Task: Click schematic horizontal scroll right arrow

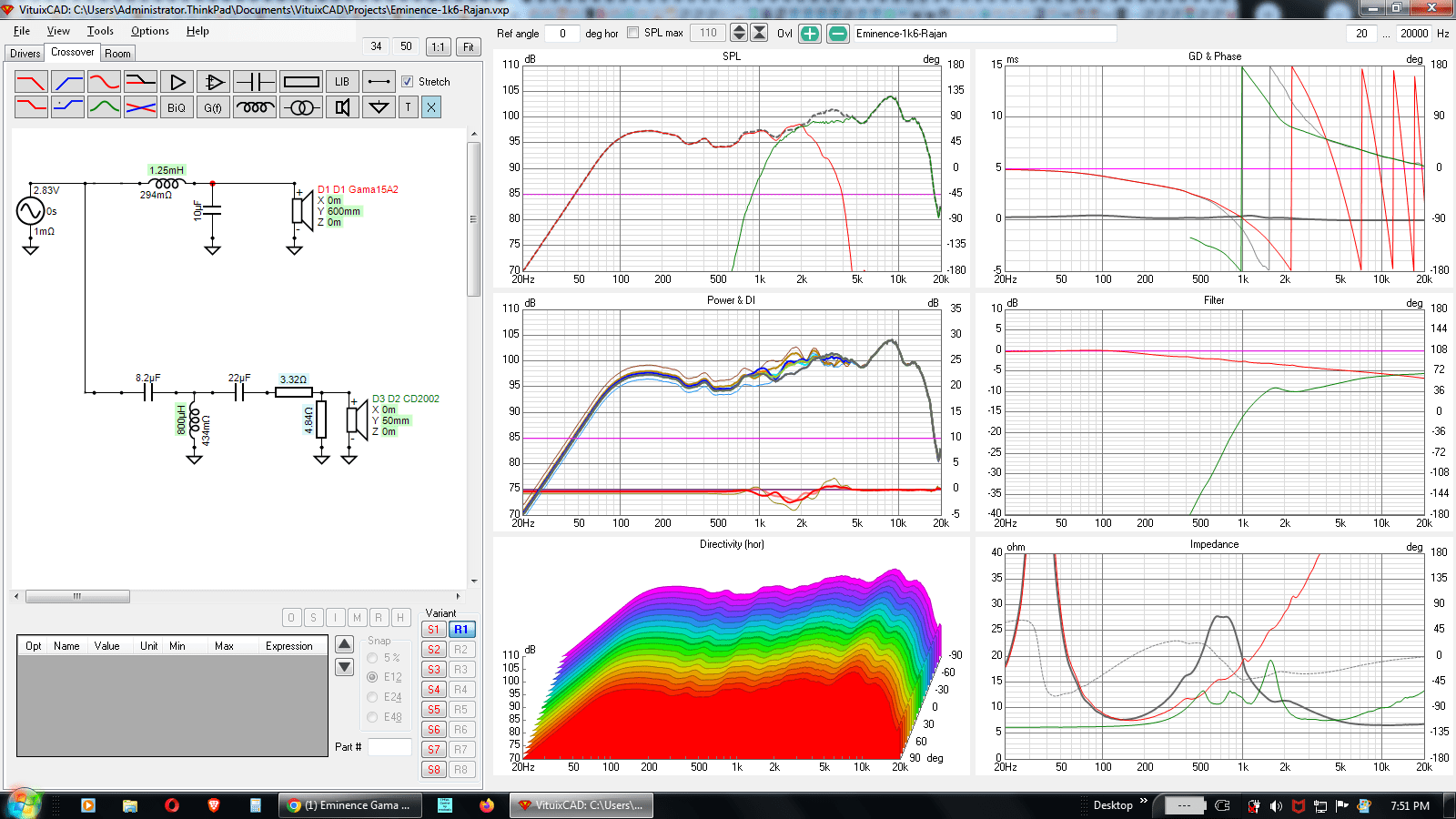Action: [458, 597]
